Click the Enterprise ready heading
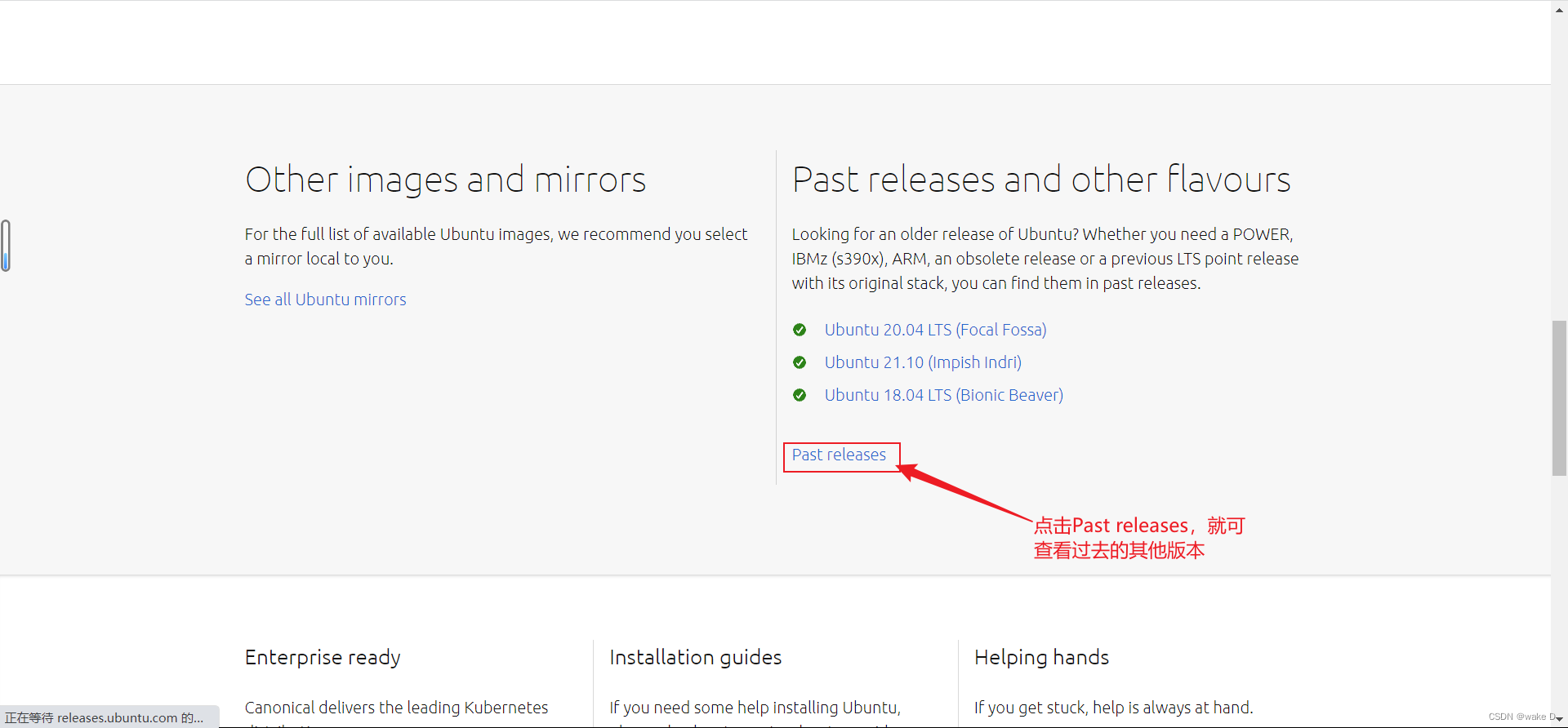The height and width of the screenshot is (728, 1568). tap(323, 658)
